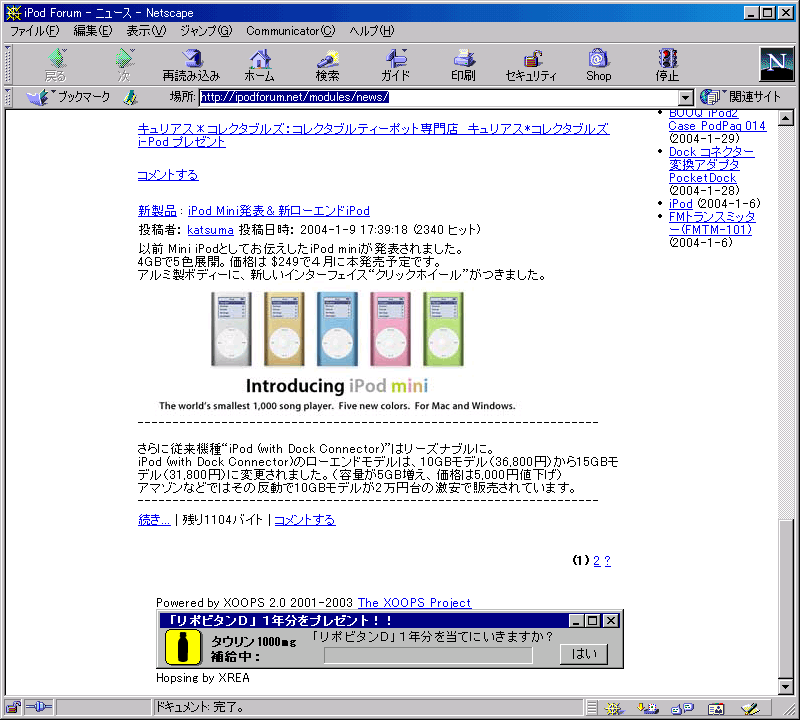Open Navigator from the component bar ship wheel

[x=614, y=708]
